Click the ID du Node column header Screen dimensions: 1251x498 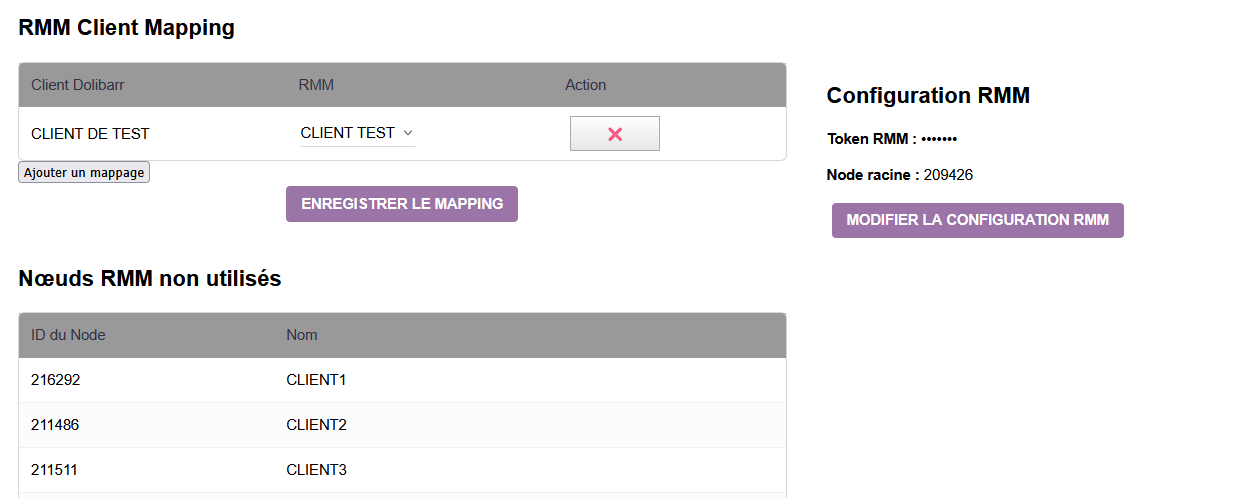tap(68, 335)
